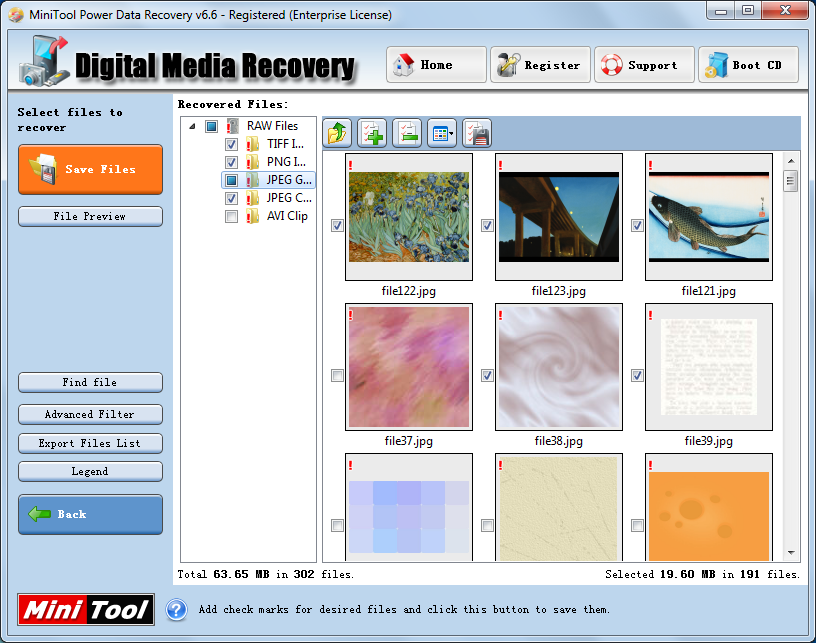This screenshot has height=643, width=816.
Task: Show the Legend
Action: pyautogui.click(x=91, y=471)
